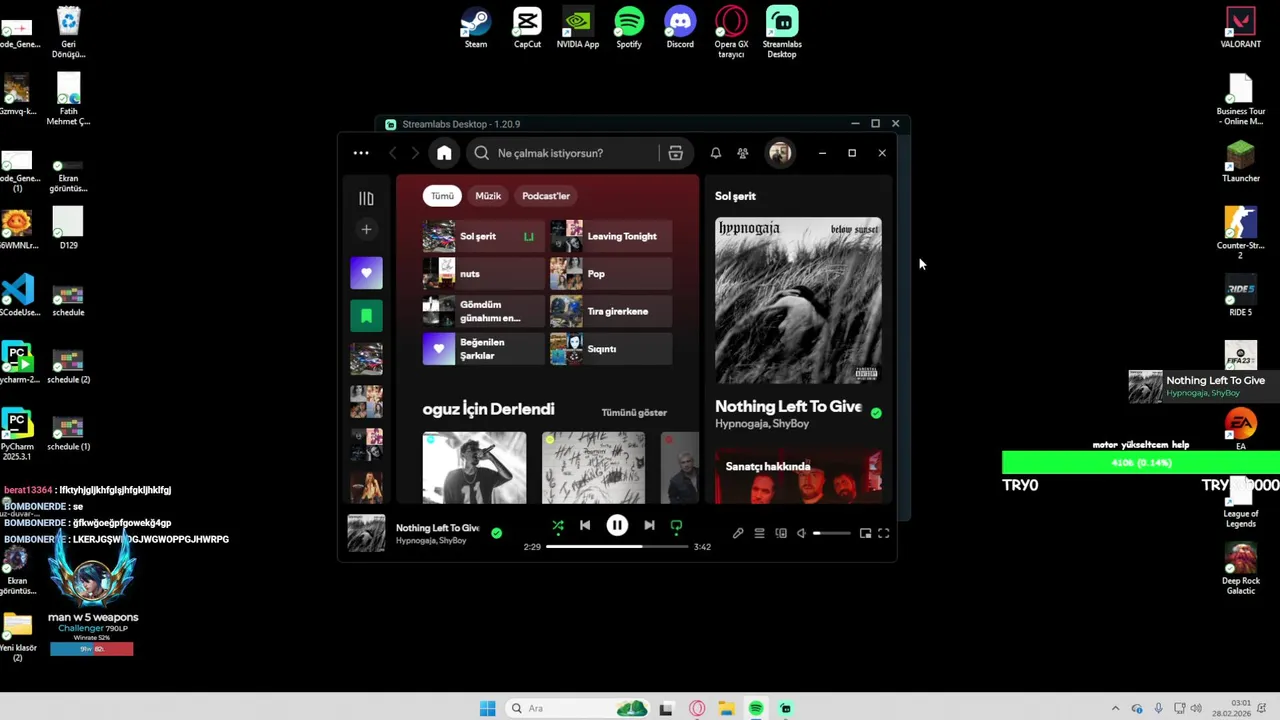Open the Gömdüm günahımı playlist tile
Image resolution: width=1280 pixels, height=720 pixels.
click(483, 311)
